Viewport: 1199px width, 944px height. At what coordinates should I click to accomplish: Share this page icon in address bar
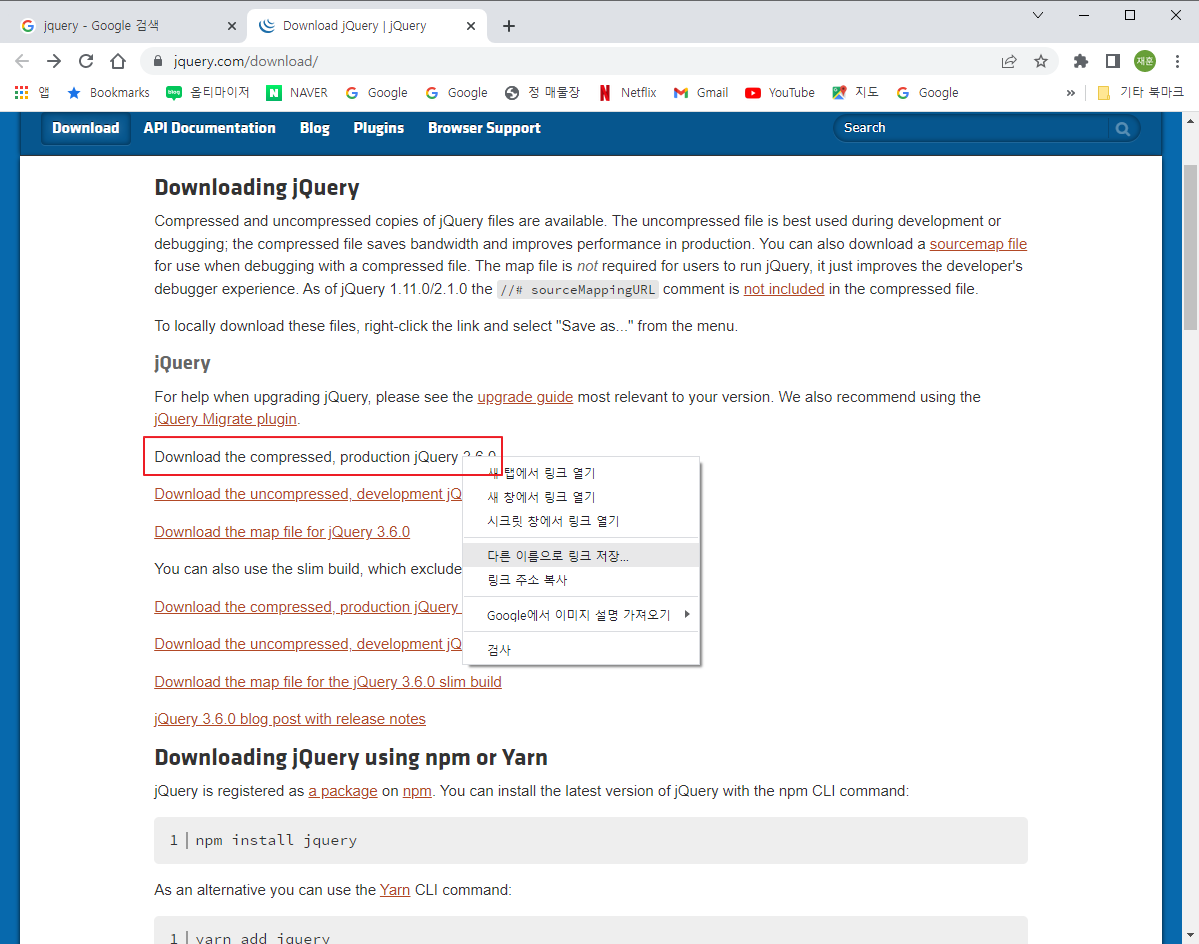pos(1009,61)
